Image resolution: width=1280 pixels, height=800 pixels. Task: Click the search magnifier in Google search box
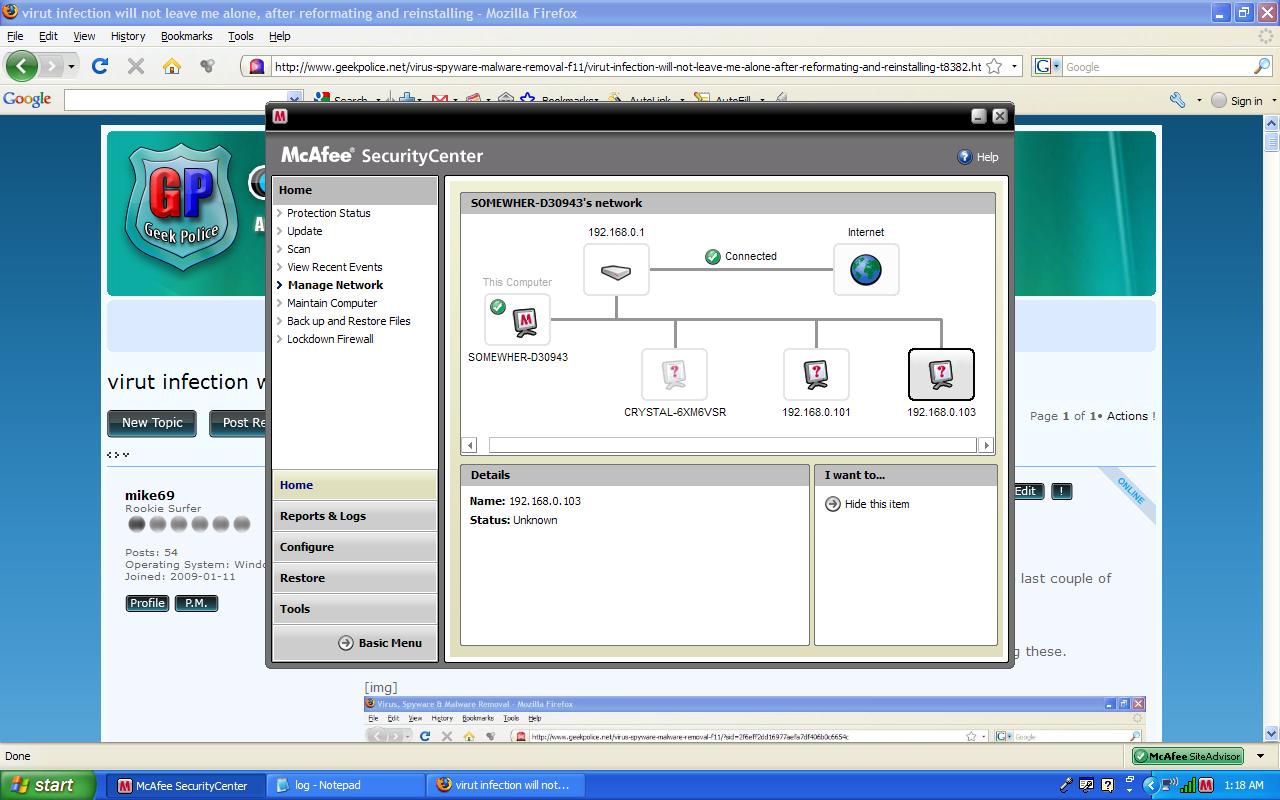click(1262, 66)
